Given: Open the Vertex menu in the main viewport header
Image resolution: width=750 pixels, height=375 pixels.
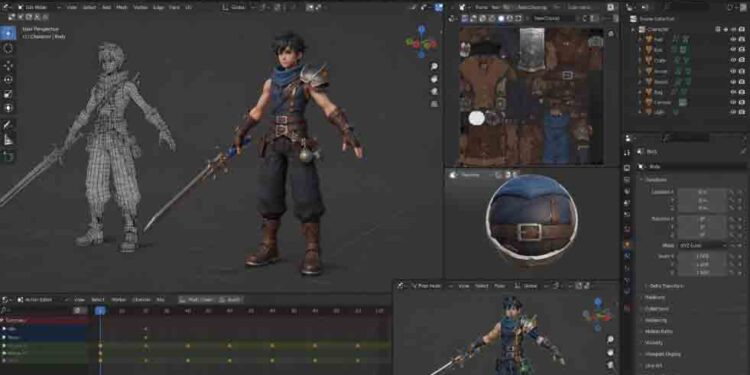Looking at the screenshot, I should (141, 7).
